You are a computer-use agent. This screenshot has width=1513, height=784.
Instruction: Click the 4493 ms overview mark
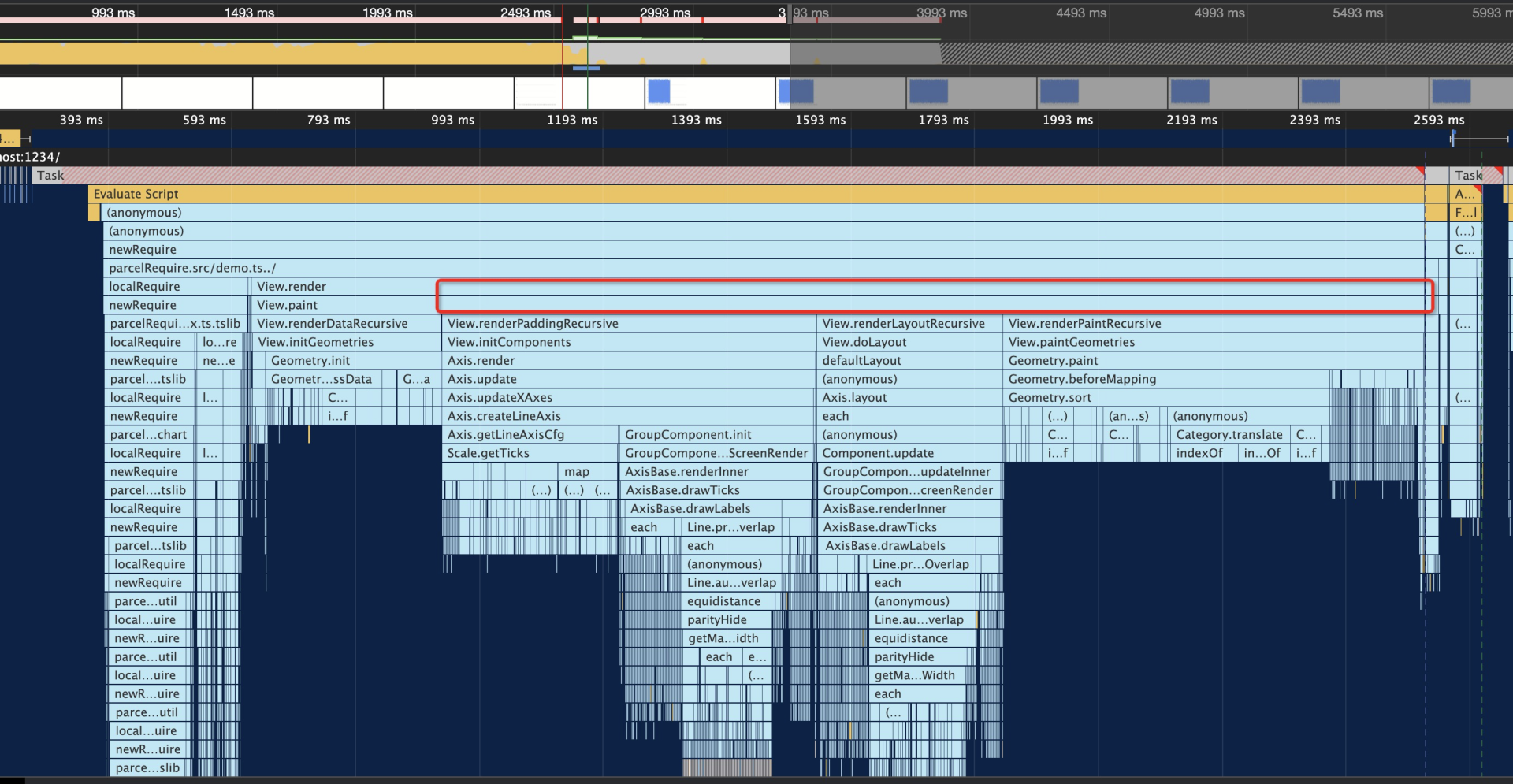point(1081,13)
